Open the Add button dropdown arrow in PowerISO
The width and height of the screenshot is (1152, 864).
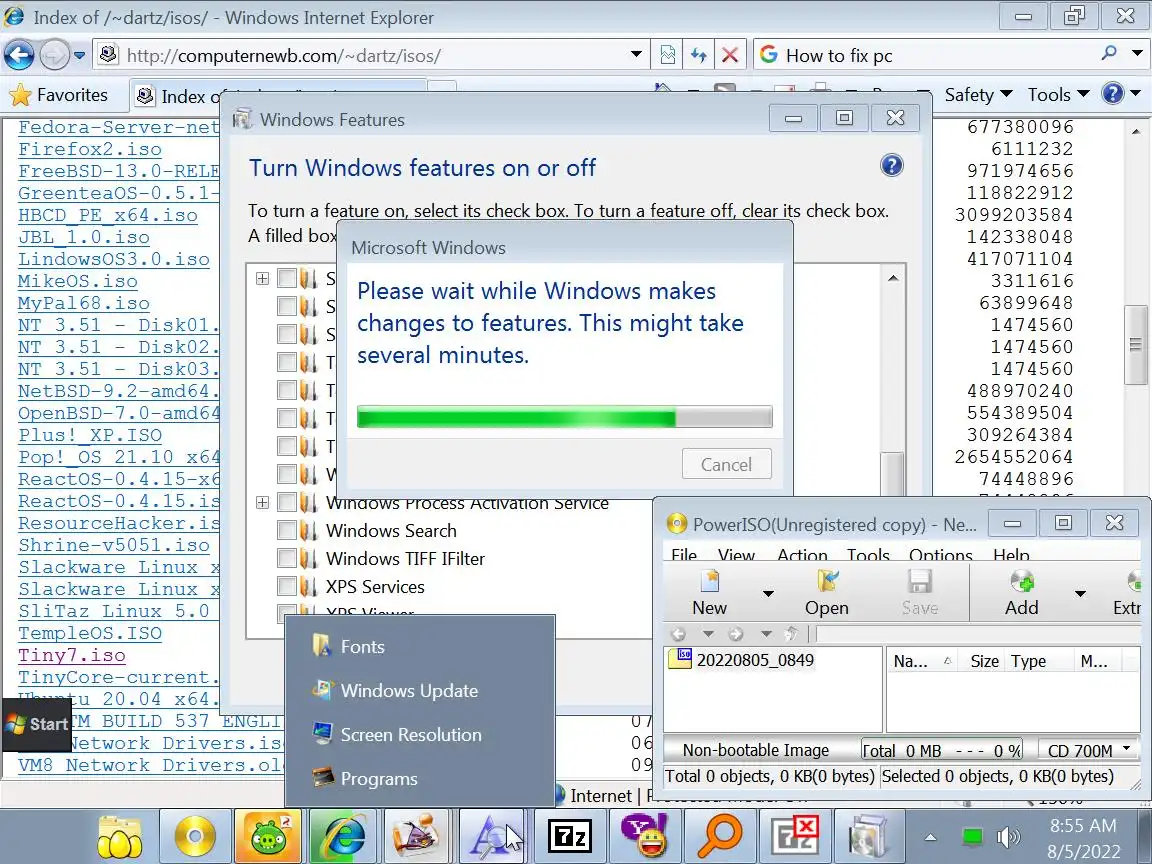point(1080,594)
